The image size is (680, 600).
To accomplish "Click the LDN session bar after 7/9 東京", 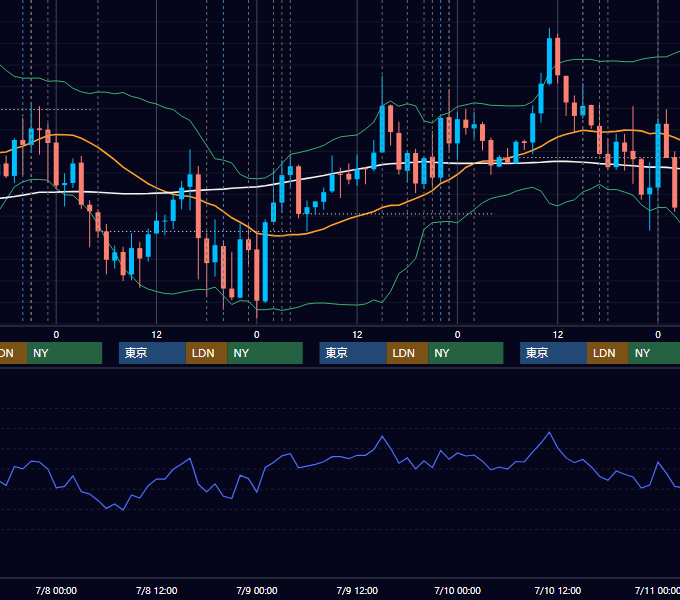I will pyautogui.click(x=407, y=353).
